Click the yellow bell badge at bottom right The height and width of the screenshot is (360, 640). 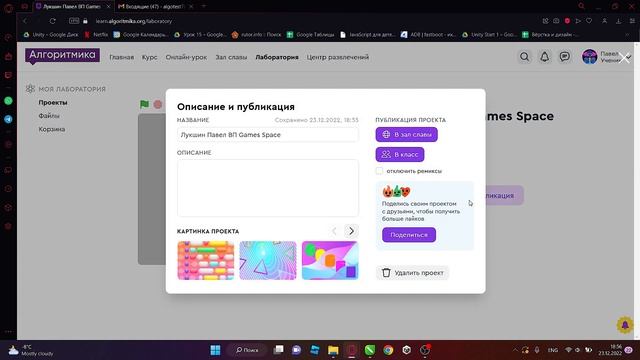[625, 325]
